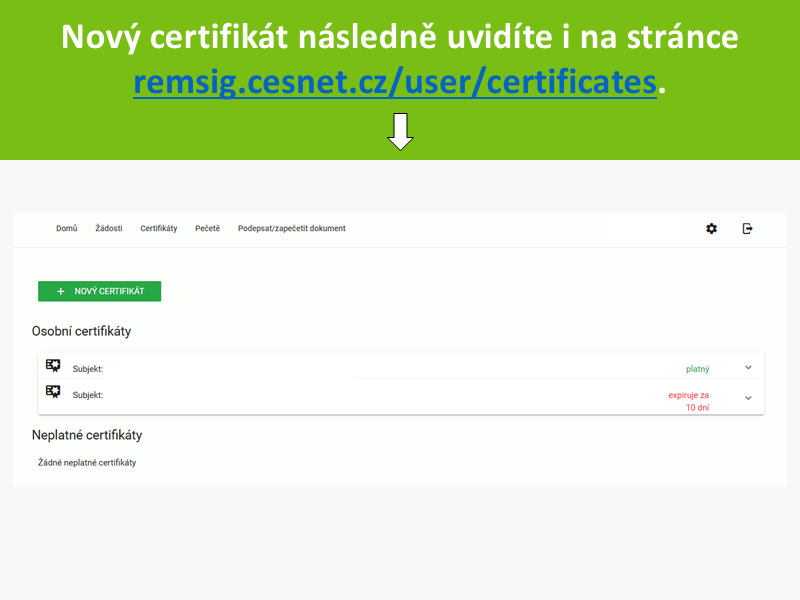
Task: Click the 'Neplatné certifikáty' heading
Action: coord(87,435)
